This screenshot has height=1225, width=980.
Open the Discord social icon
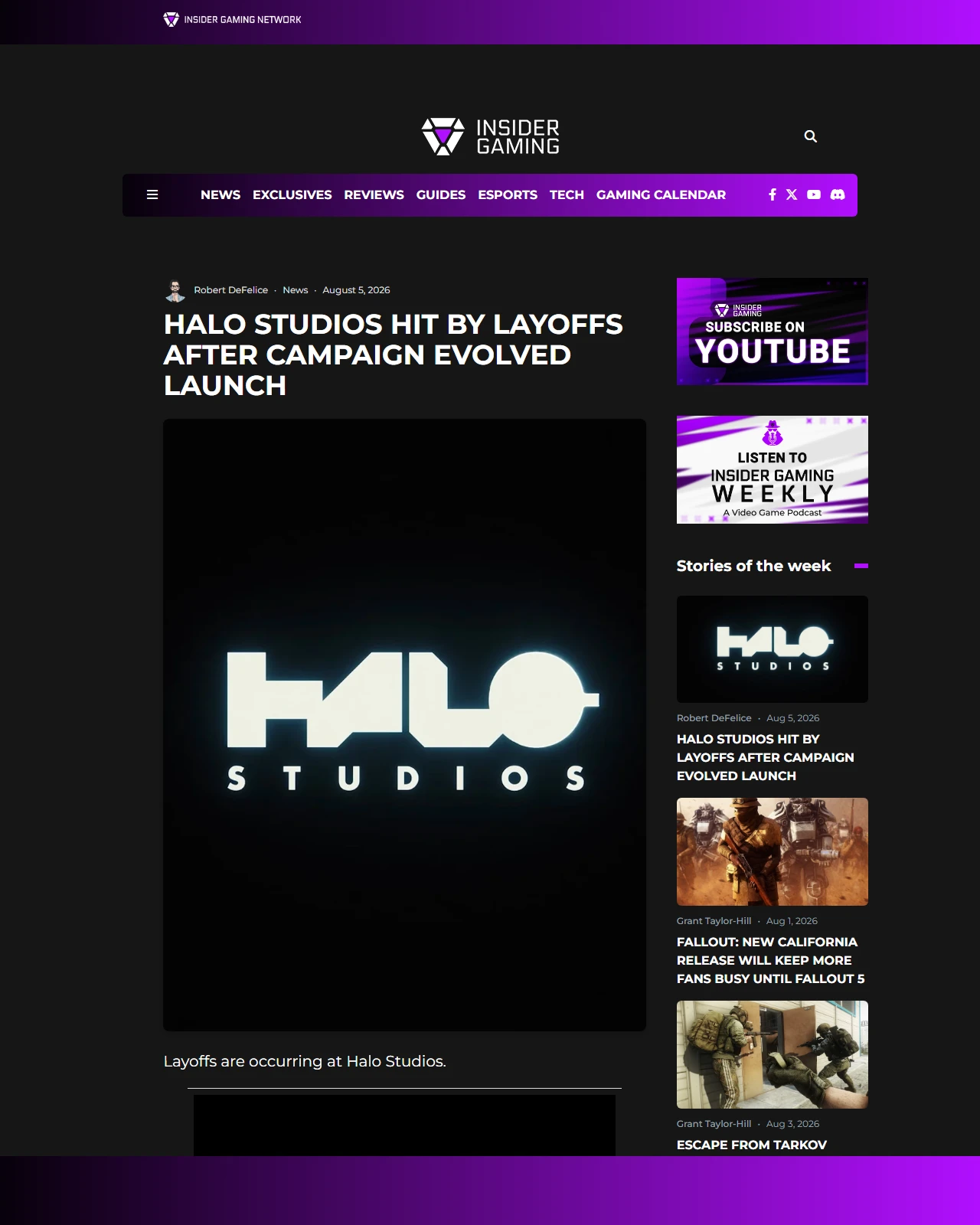click(838, 194)
